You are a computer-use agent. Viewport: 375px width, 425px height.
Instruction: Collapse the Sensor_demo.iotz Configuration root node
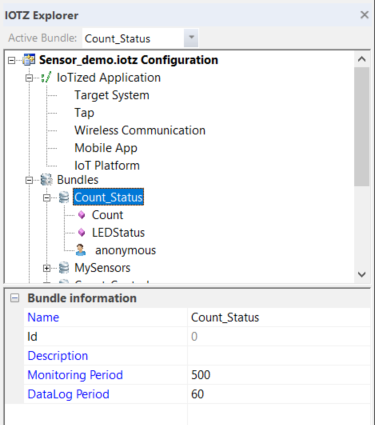click(x=12, y=60)
